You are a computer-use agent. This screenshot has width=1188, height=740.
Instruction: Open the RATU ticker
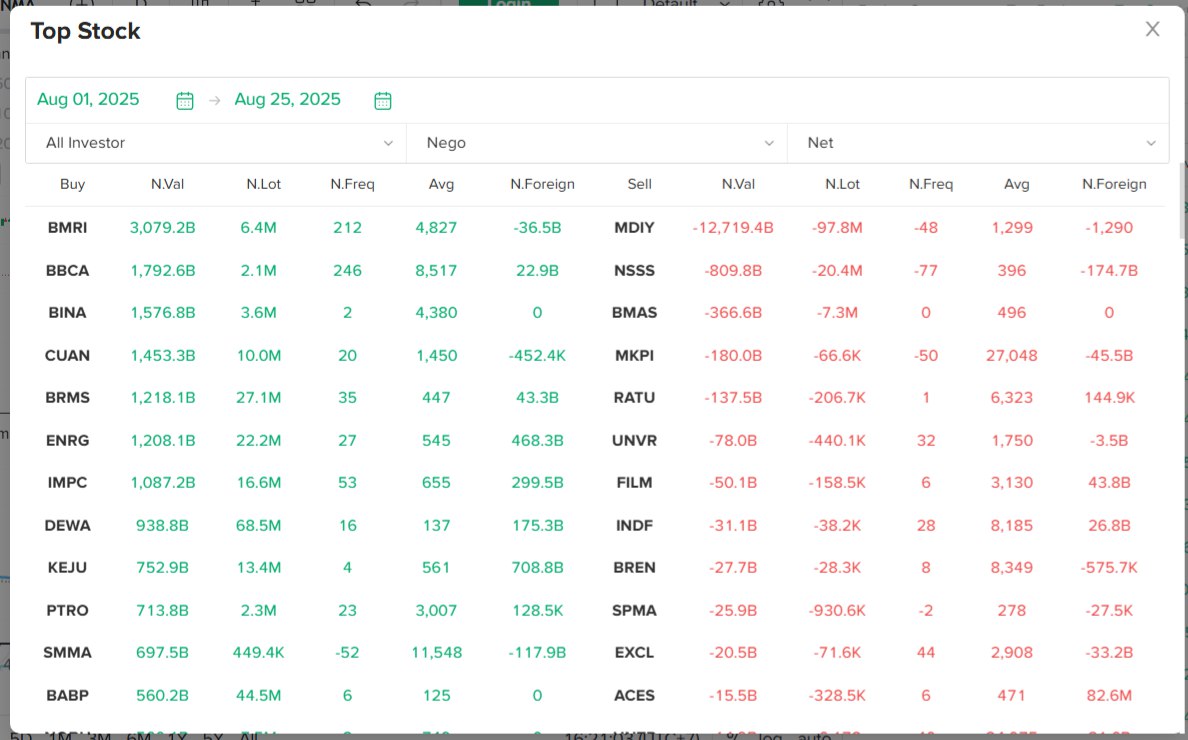click(634, 398)
